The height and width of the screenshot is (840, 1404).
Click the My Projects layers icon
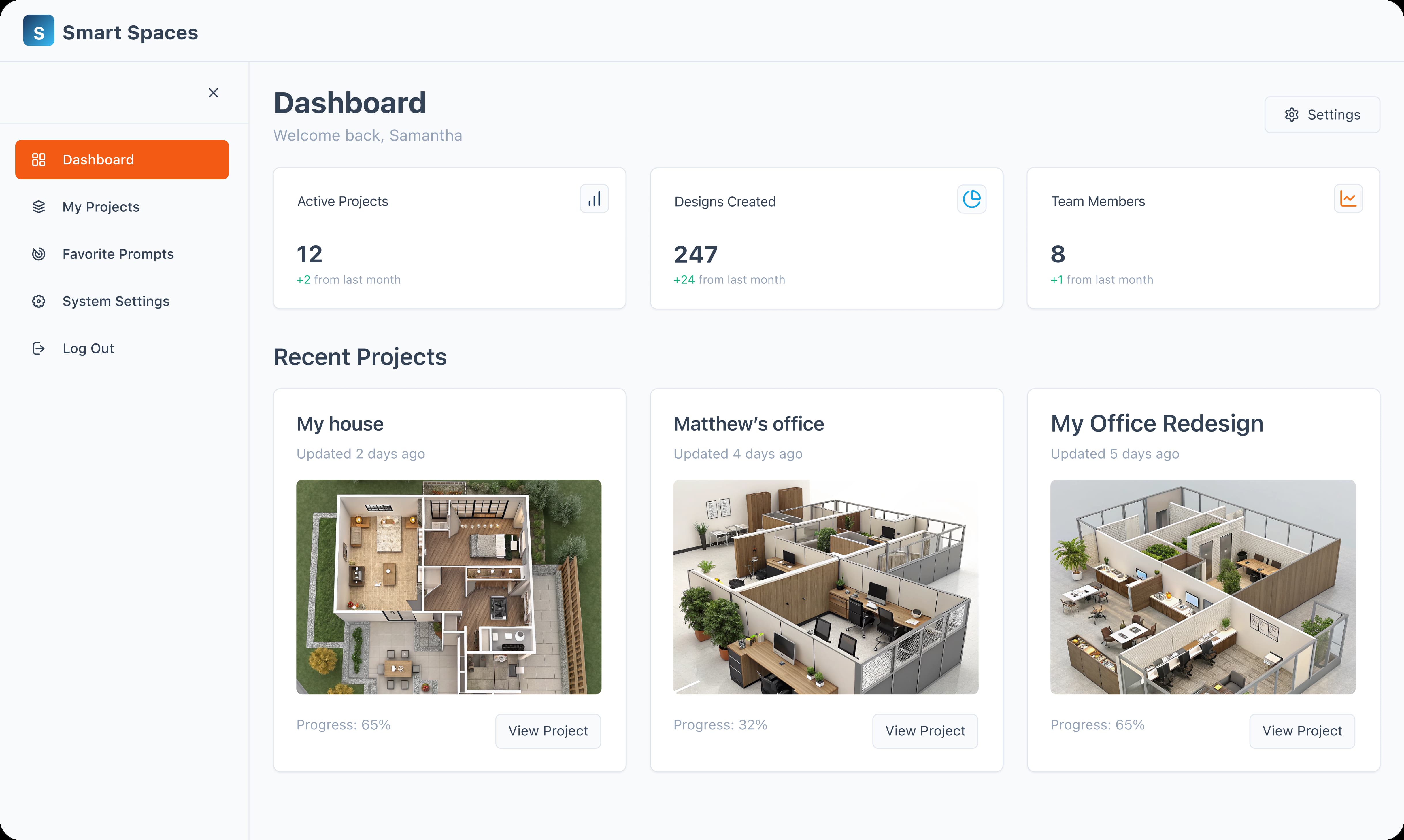click(39, 207)
